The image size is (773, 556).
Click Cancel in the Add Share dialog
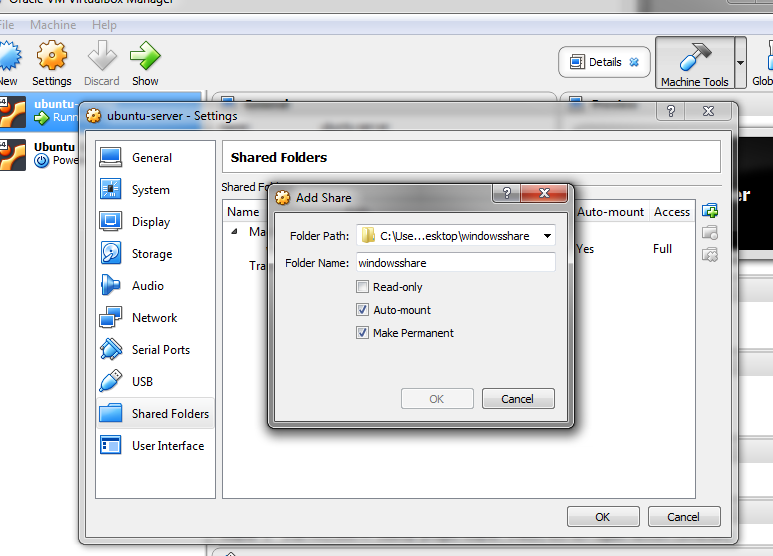518,399
